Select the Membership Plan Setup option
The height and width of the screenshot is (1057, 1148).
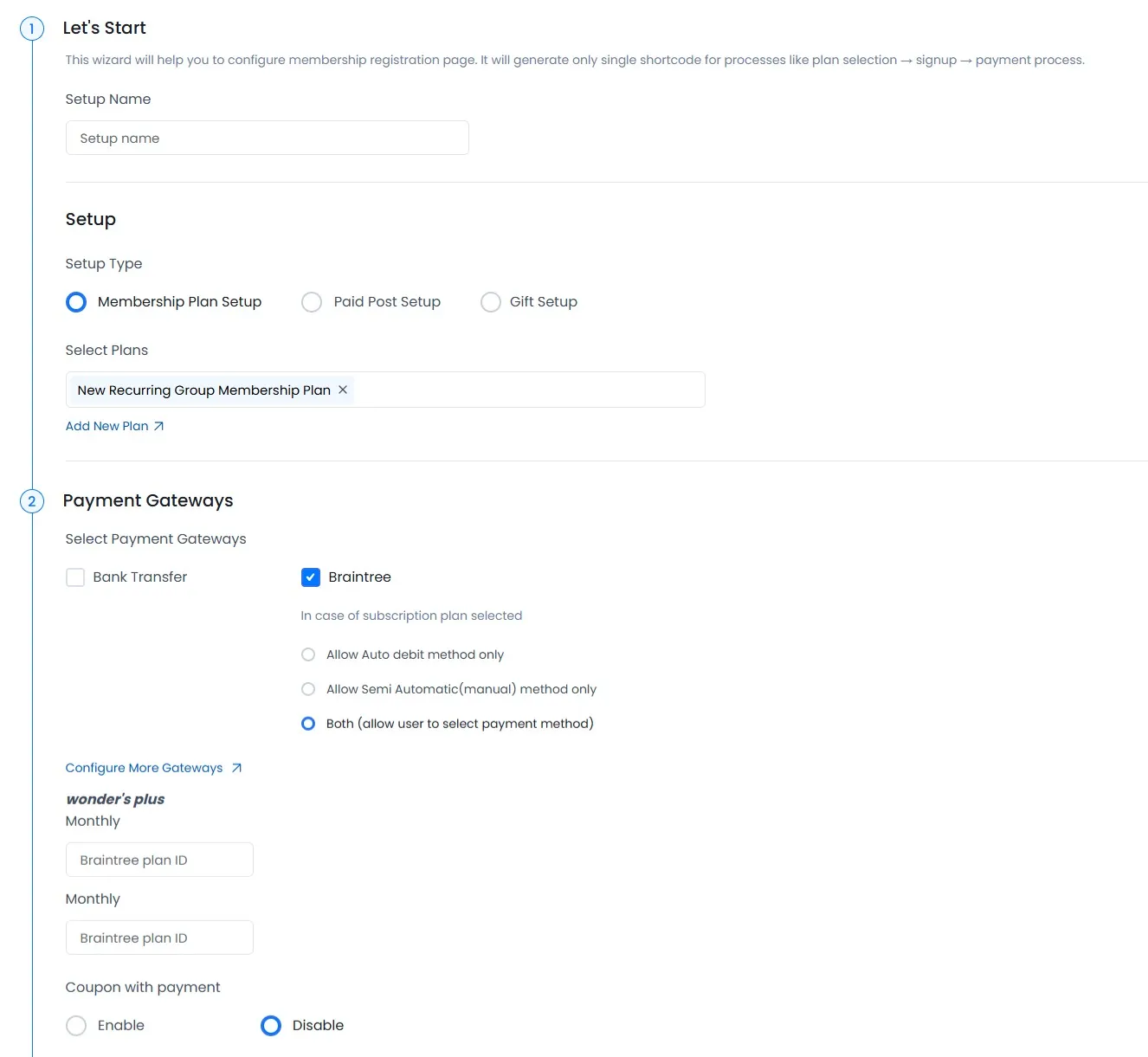click(x=75, y=301)
